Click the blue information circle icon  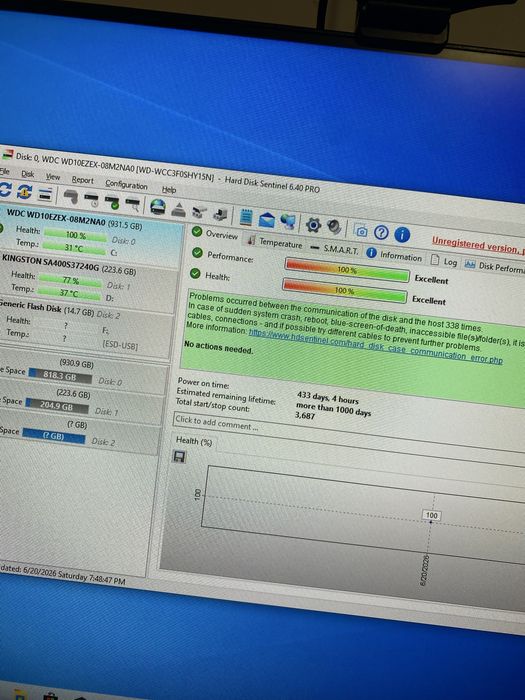click(x=402, y=234)
